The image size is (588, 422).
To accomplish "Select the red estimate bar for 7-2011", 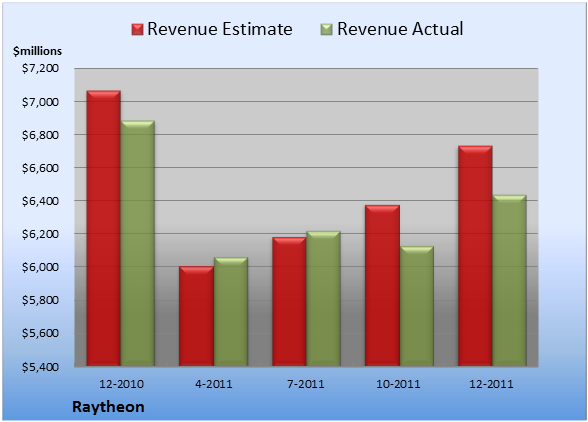I will point(289,301).
